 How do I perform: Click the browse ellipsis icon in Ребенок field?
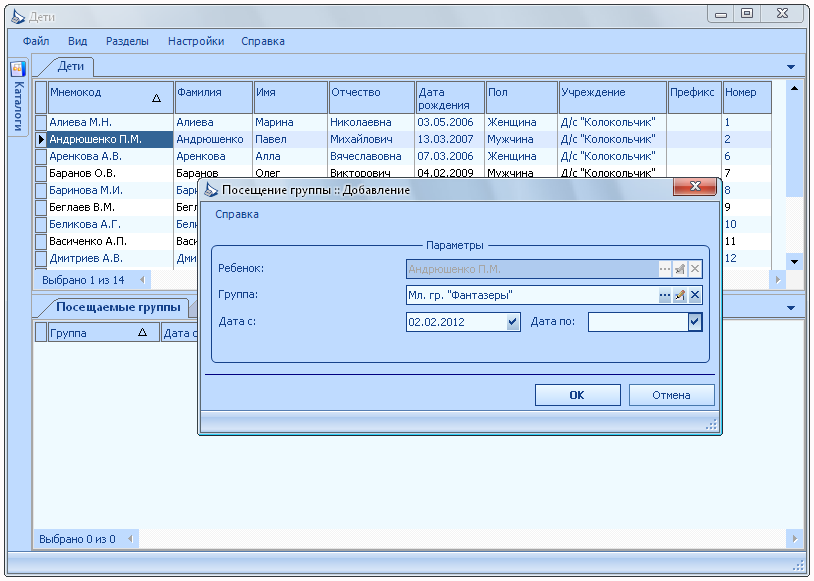coord(664,269)
